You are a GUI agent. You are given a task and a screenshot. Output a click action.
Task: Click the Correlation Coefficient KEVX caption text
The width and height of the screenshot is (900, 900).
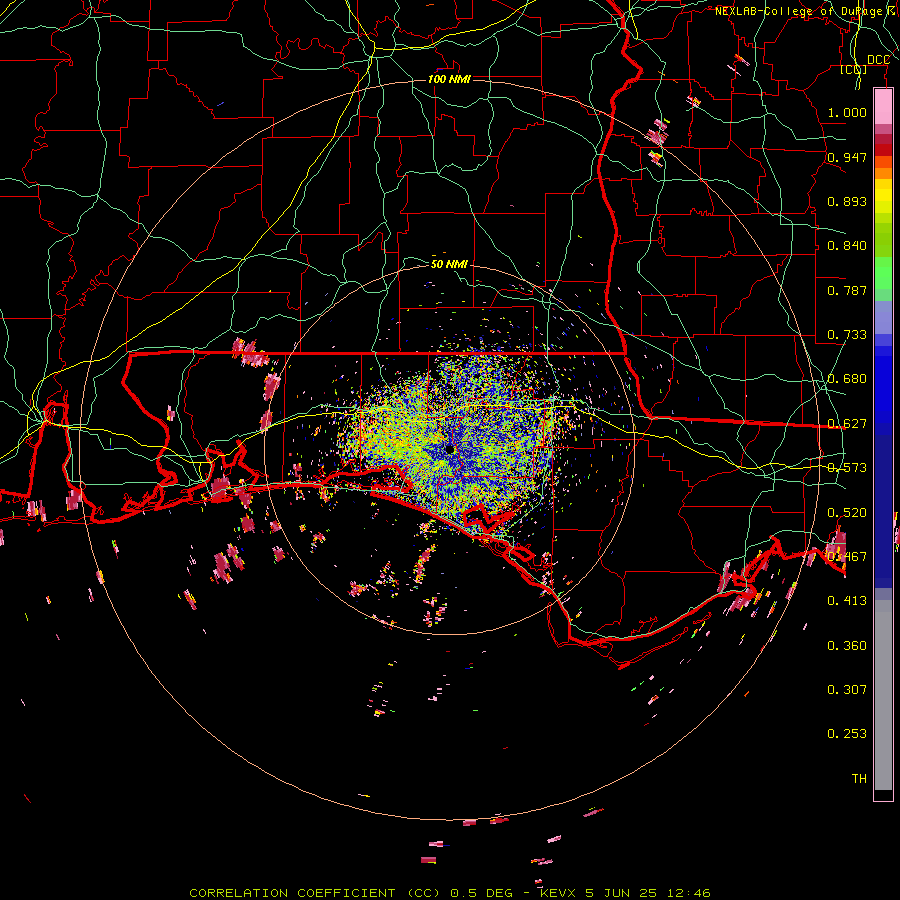click(450, 893)
